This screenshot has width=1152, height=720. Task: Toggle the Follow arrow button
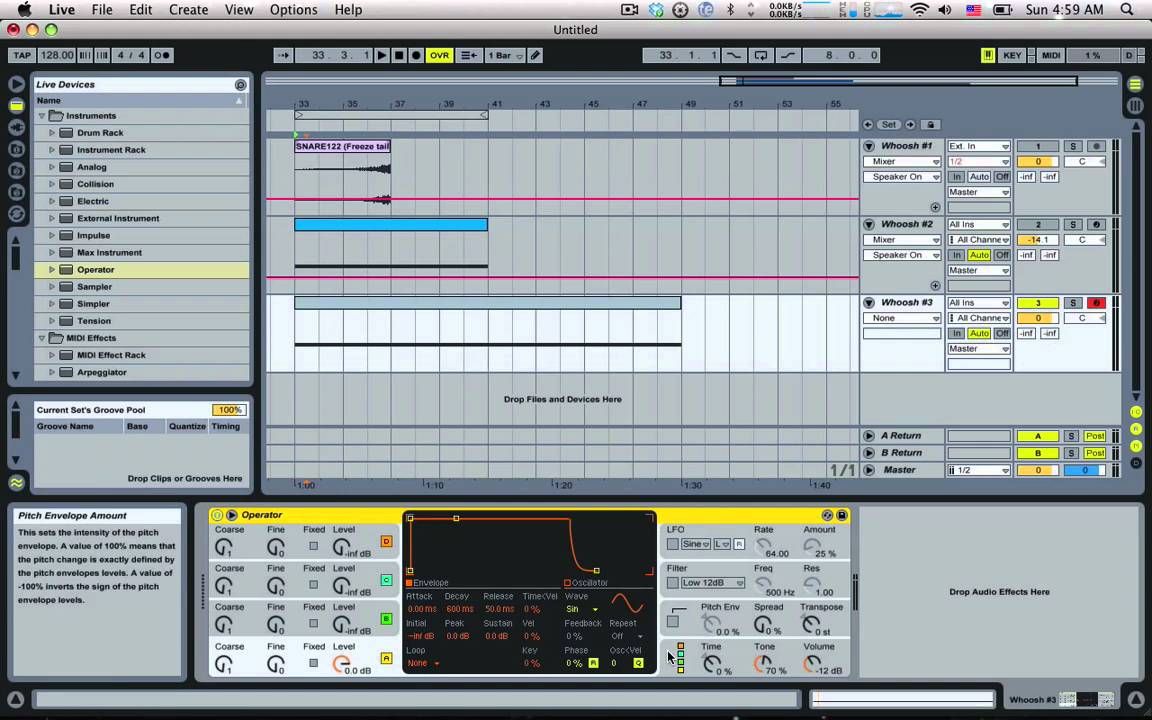tap(283, 55)
